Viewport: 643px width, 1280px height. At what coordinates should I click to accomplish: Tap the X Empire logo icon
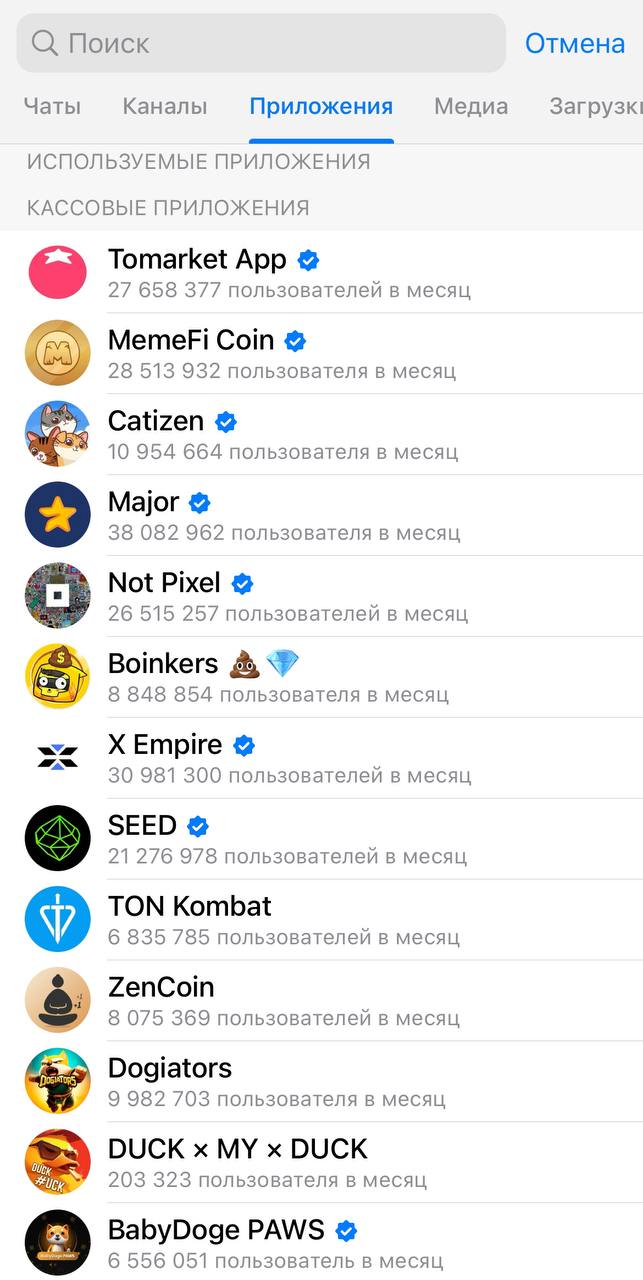58,758
